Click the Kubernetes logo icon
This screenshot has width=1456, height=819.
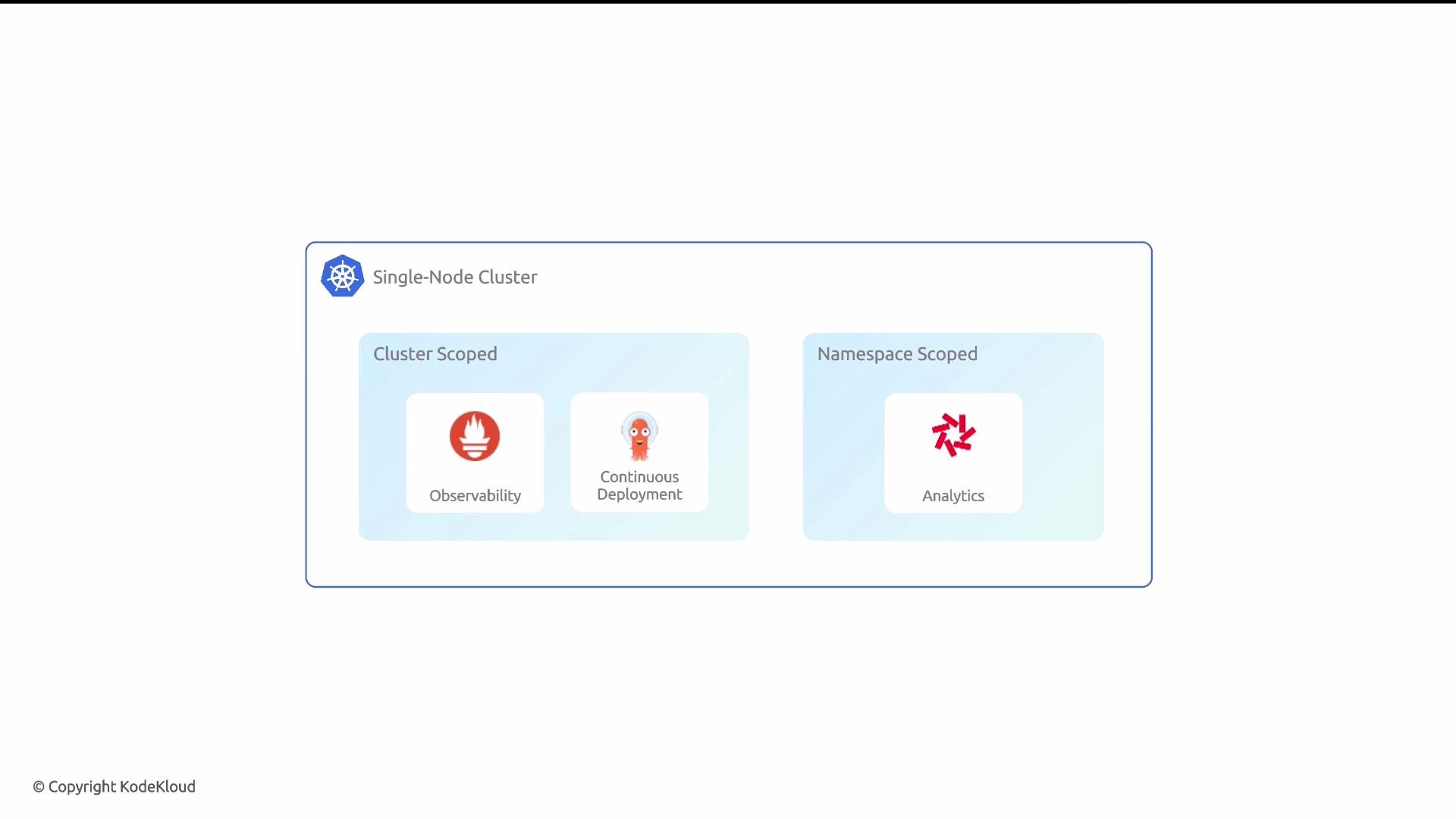tap(342, 276)
